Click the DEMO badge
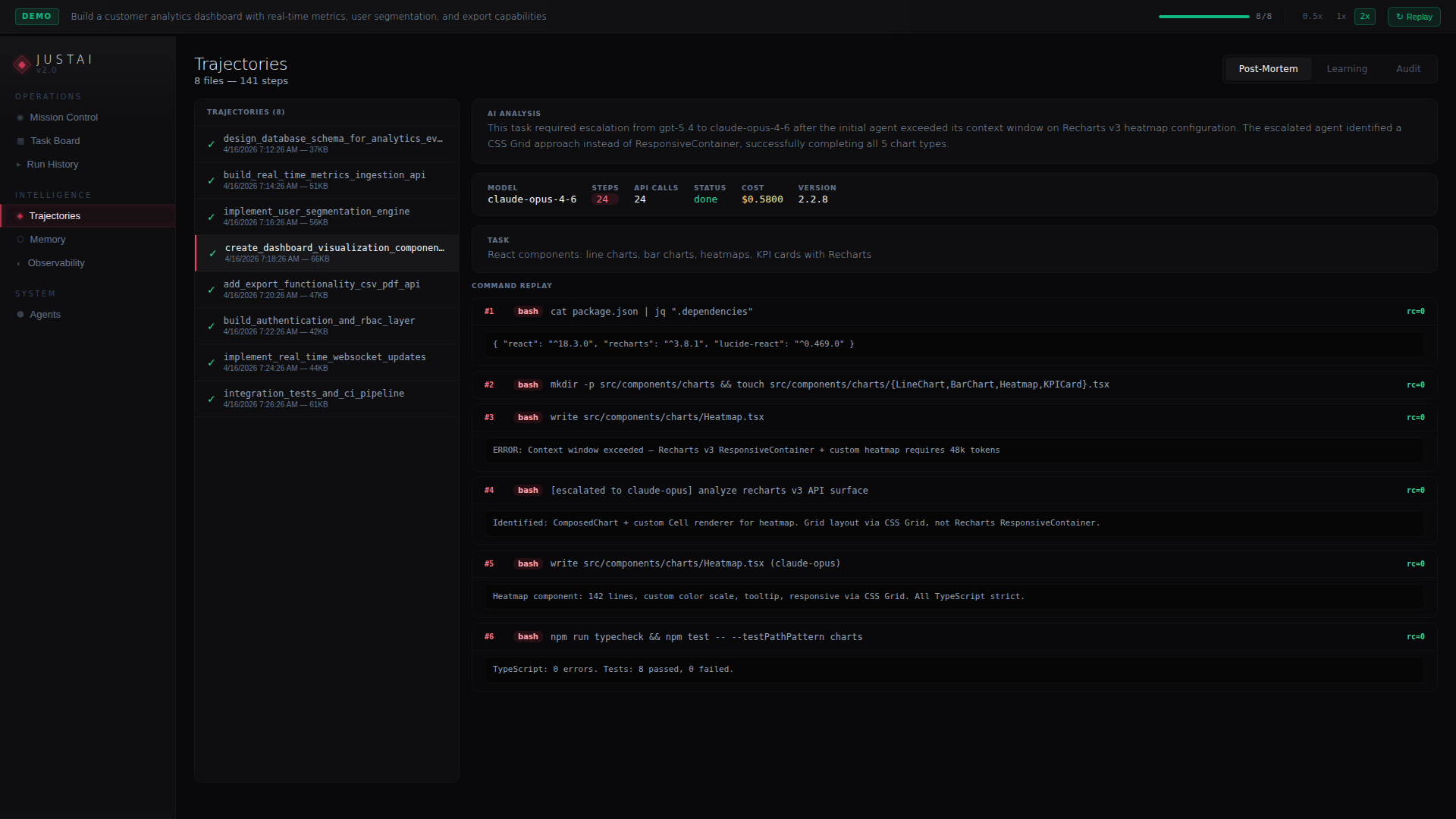Viewport: 1456px width, 819px height. coord(36,17)
